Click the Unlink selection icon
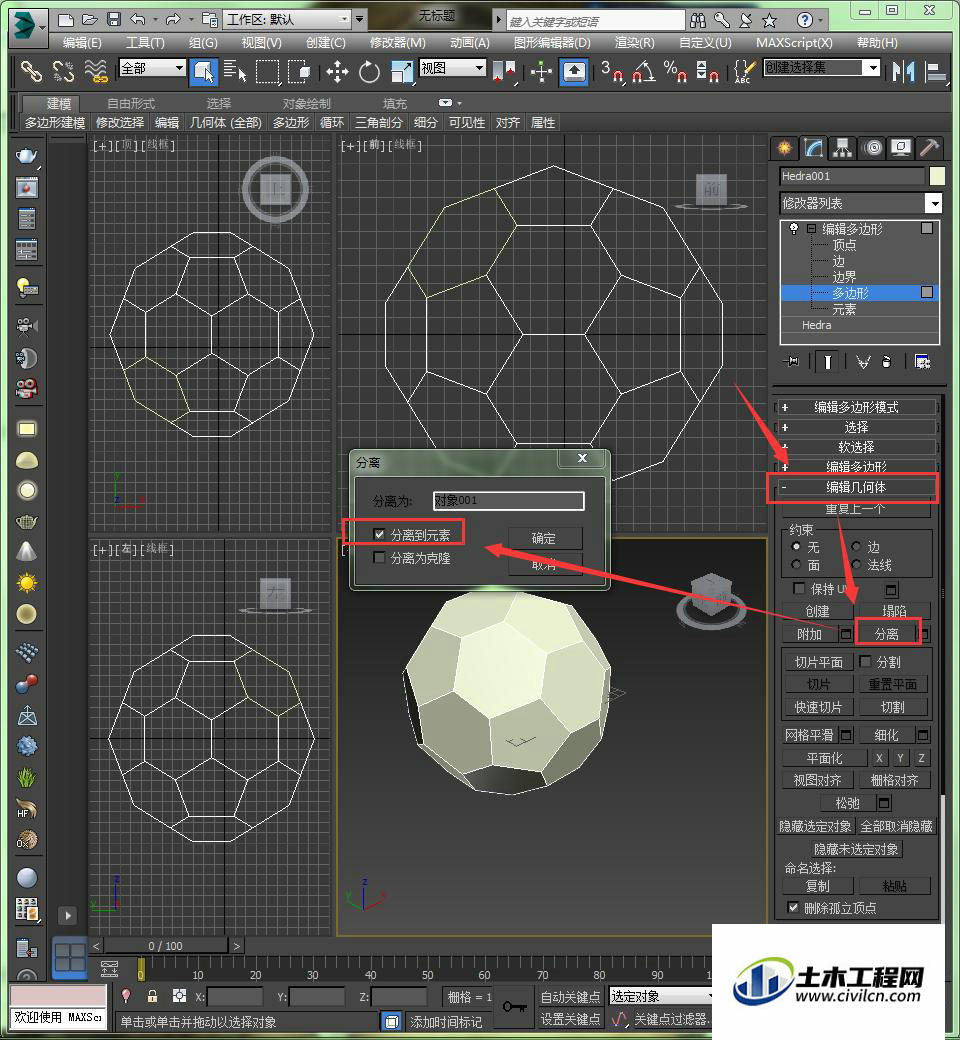 (x=63, y=71)
